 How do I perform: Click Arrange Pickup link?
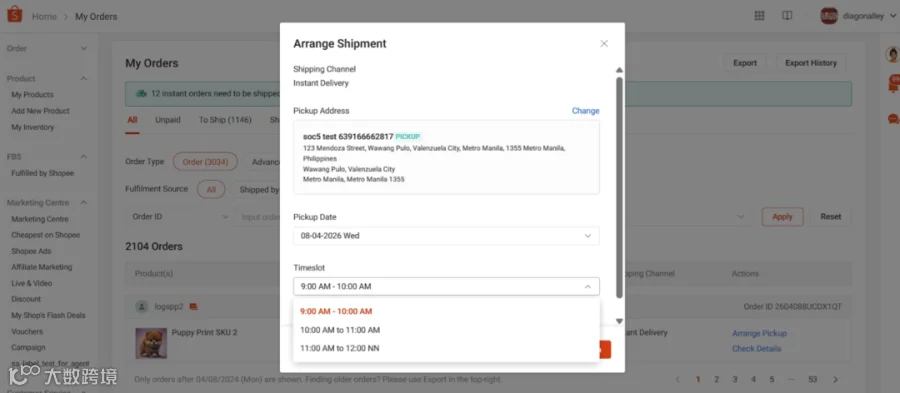pos(759,333)
